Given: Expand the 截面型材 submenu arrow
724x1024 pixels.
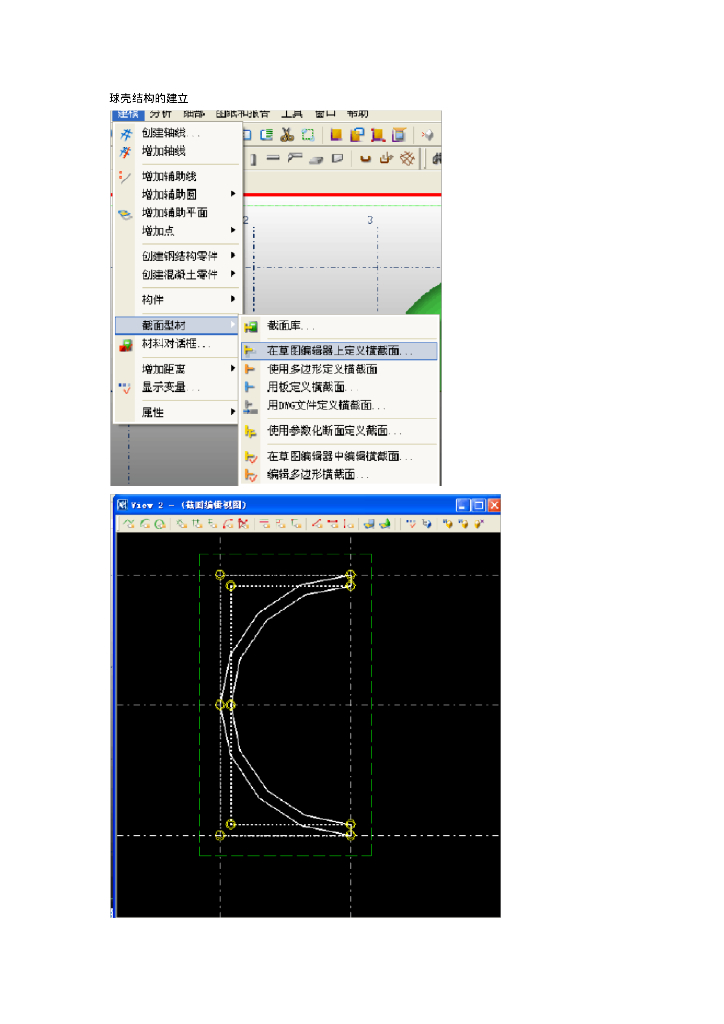Looking at the screenshot, I should tap(233, 325).
